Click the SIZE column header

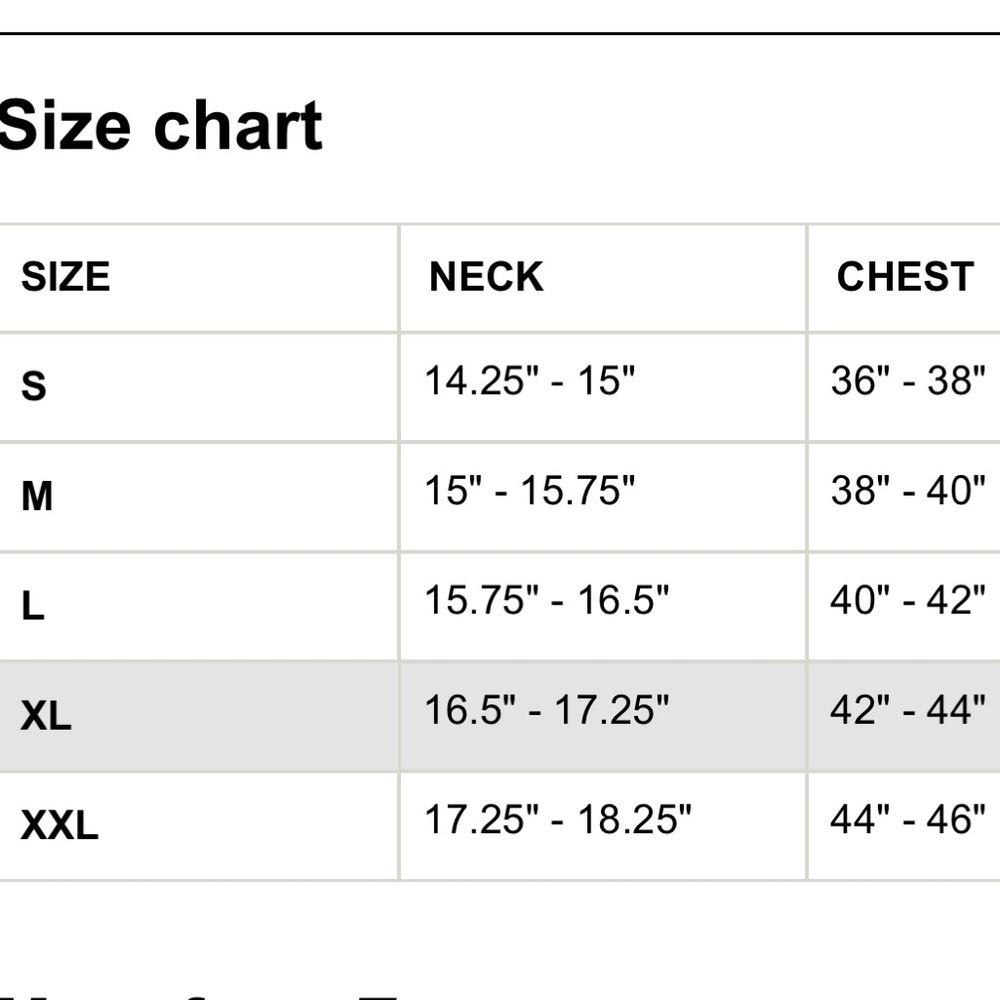click(65, 277)
